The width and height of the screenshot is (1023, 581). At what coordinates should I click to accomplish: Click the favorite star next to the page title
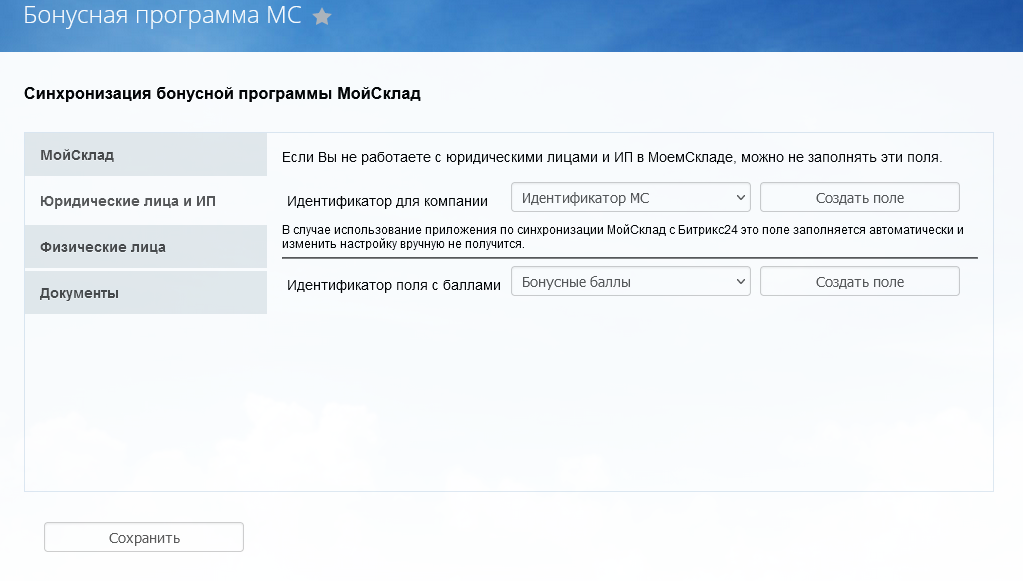[322, 17]
